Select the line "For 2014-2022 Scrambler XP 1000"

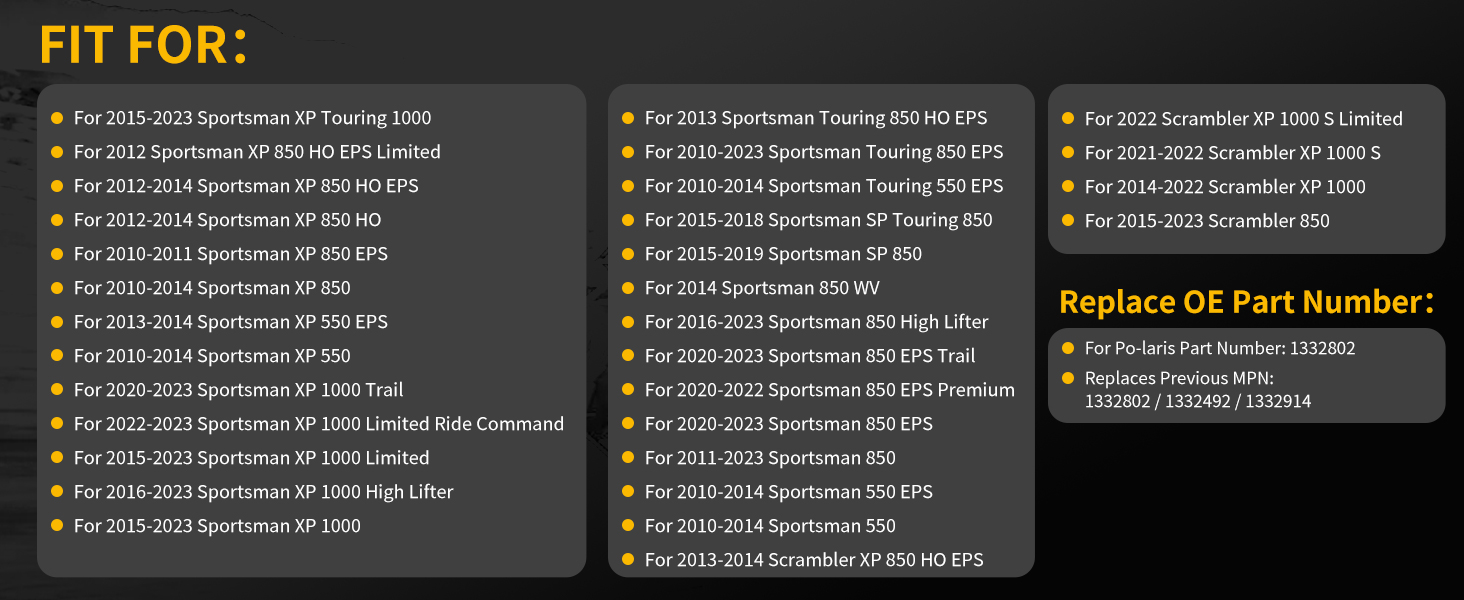click(1225, 187)
